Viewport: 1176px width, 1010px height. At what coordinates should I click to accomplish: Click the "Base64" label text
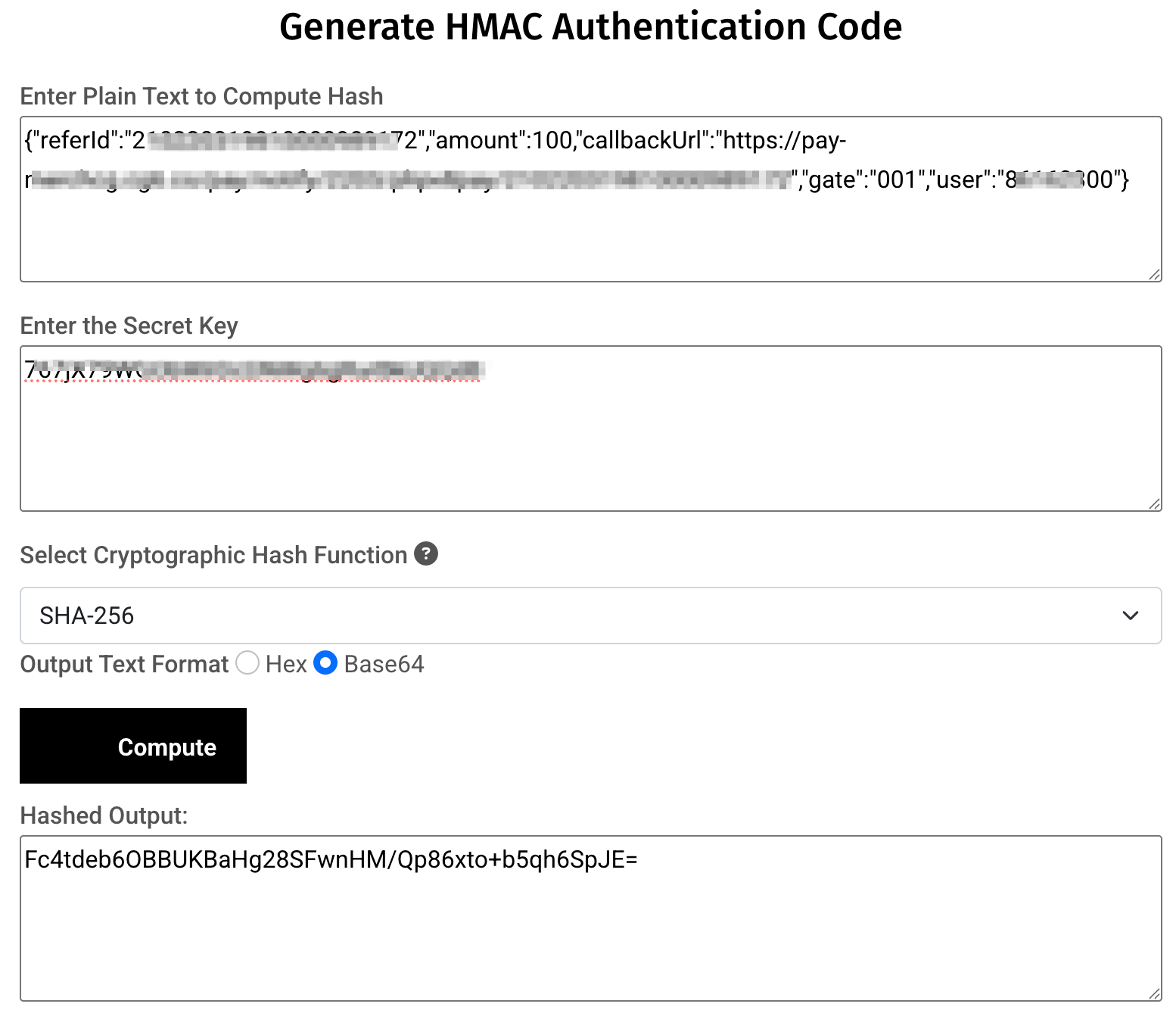coord(384,664)
